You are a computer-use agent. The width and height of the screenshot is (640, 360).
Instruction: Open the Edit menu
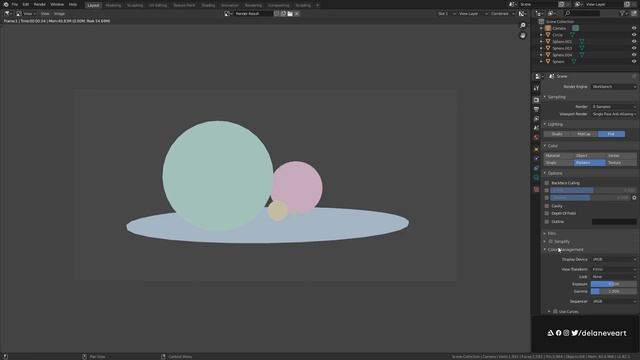[x=26, y=4]
